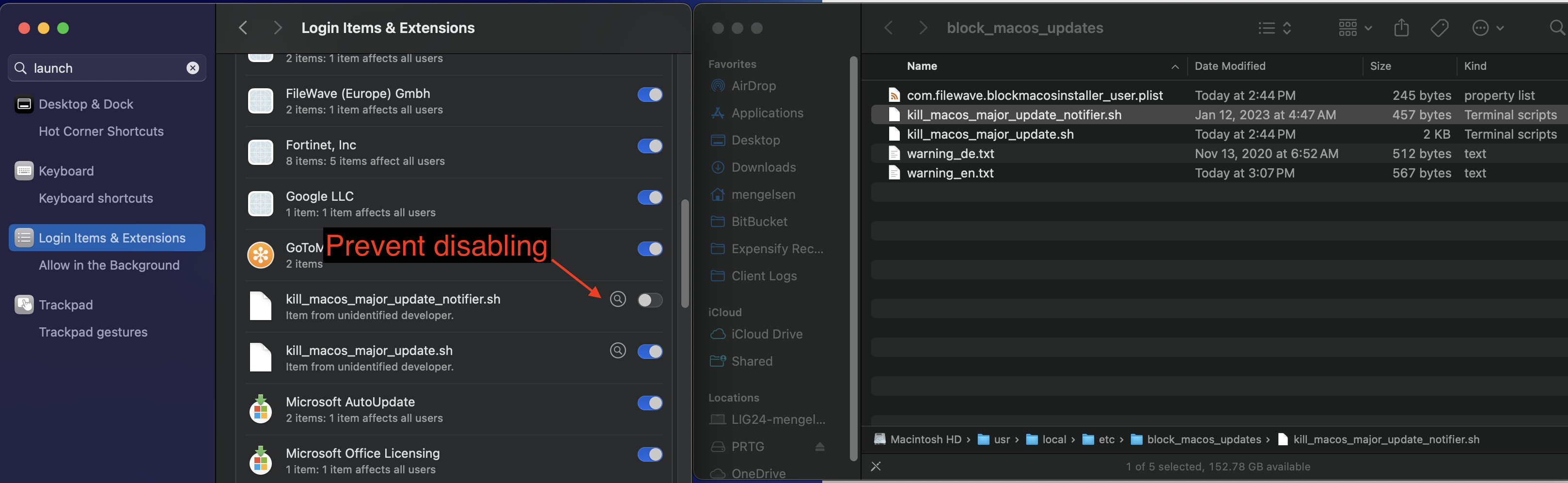This screenshot has width=1568, height=483.
Task: Open Allow in the Background entry
Action: coord(109,266)
